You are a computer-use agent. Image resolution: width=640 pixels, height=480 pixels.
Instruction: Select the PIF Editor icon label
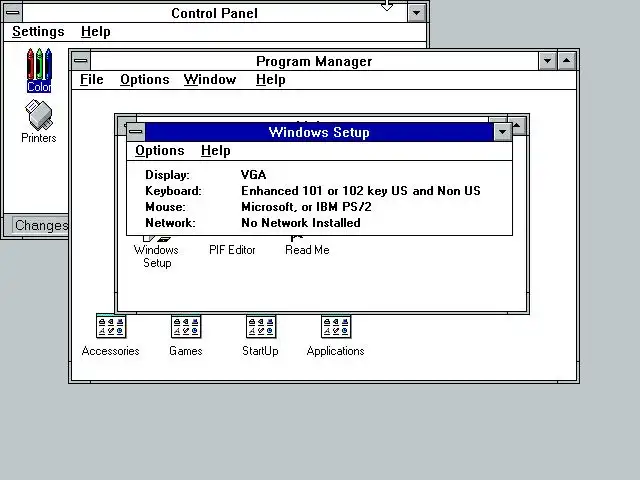tap(232, 250)
